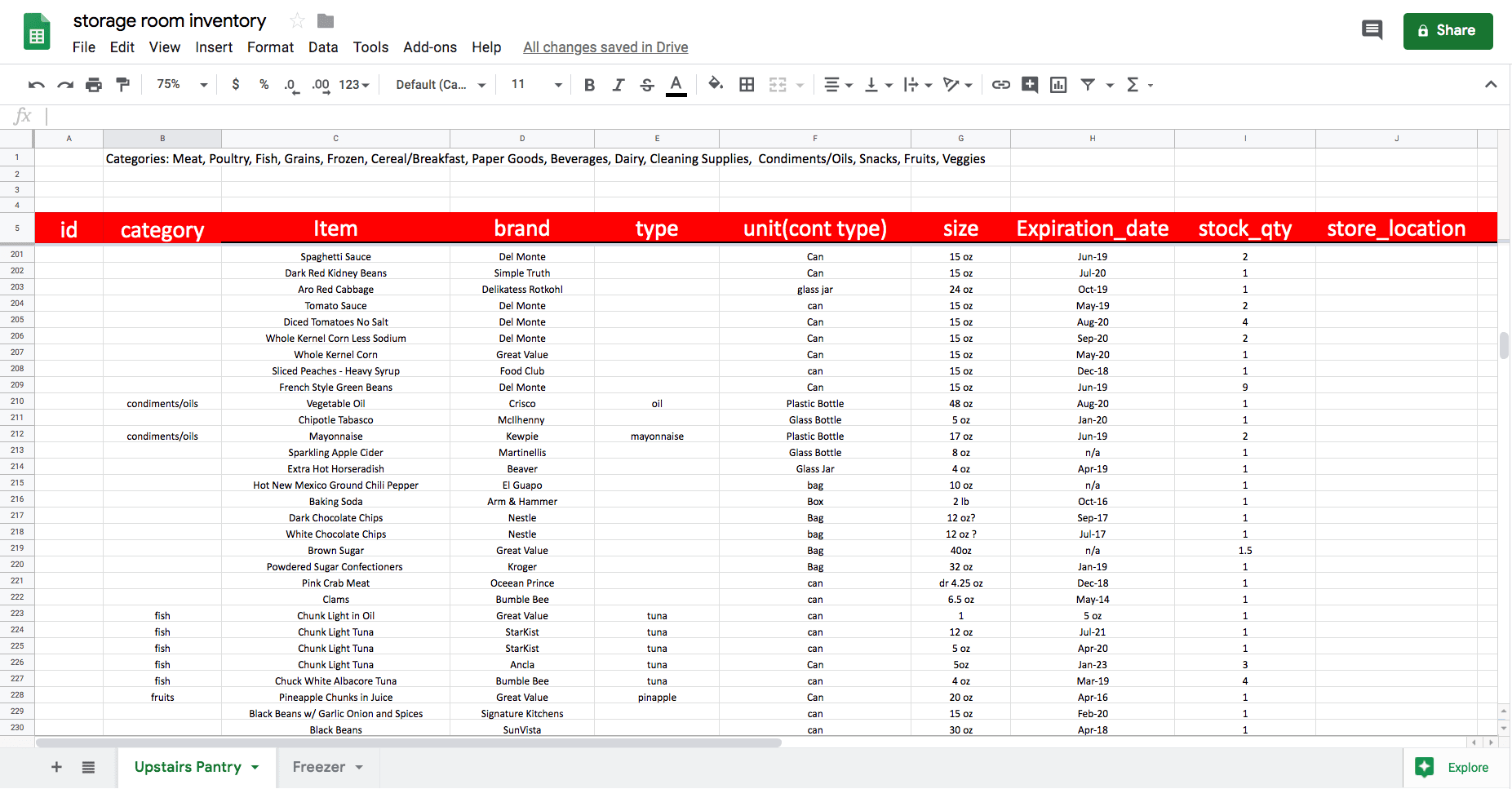Format as currency with dollar icon
This screenshot has height=789, width=1512.
point(236,84)
